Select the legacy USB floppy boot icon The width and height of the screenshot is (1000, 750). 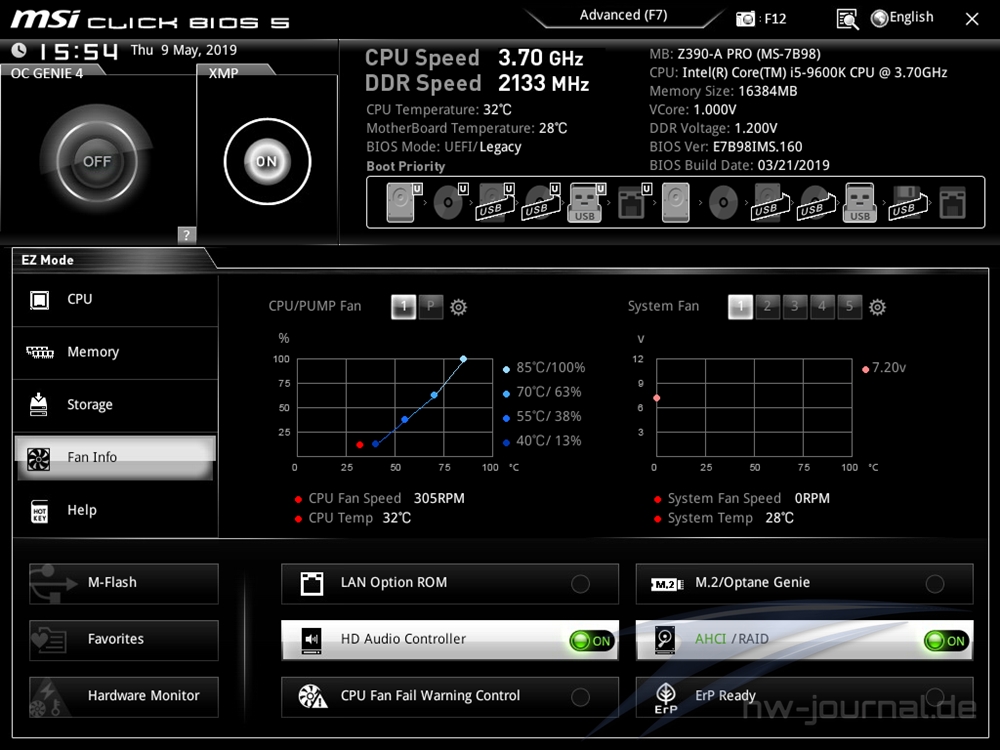(x=906, y=203)
